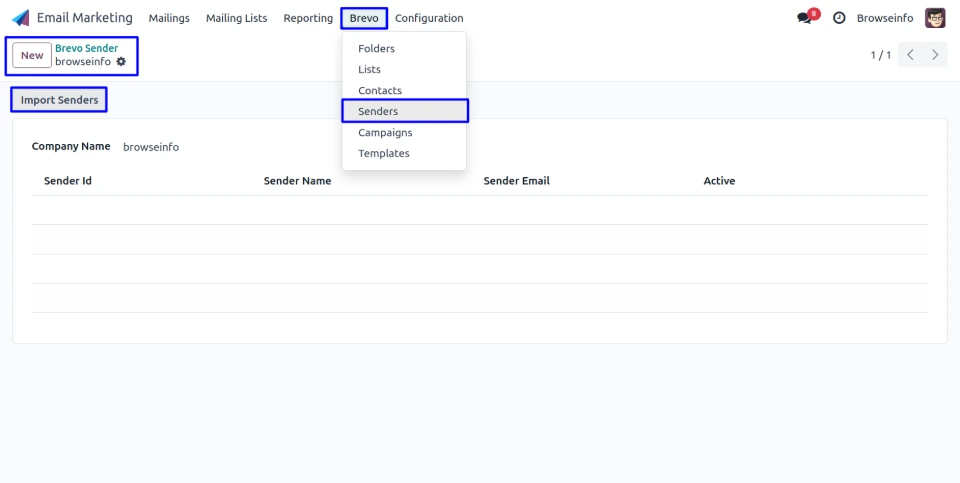Go to previous record using left chevron
This screenshot has width=960, height=483.
pyautogui.click(x=910, y=55)
